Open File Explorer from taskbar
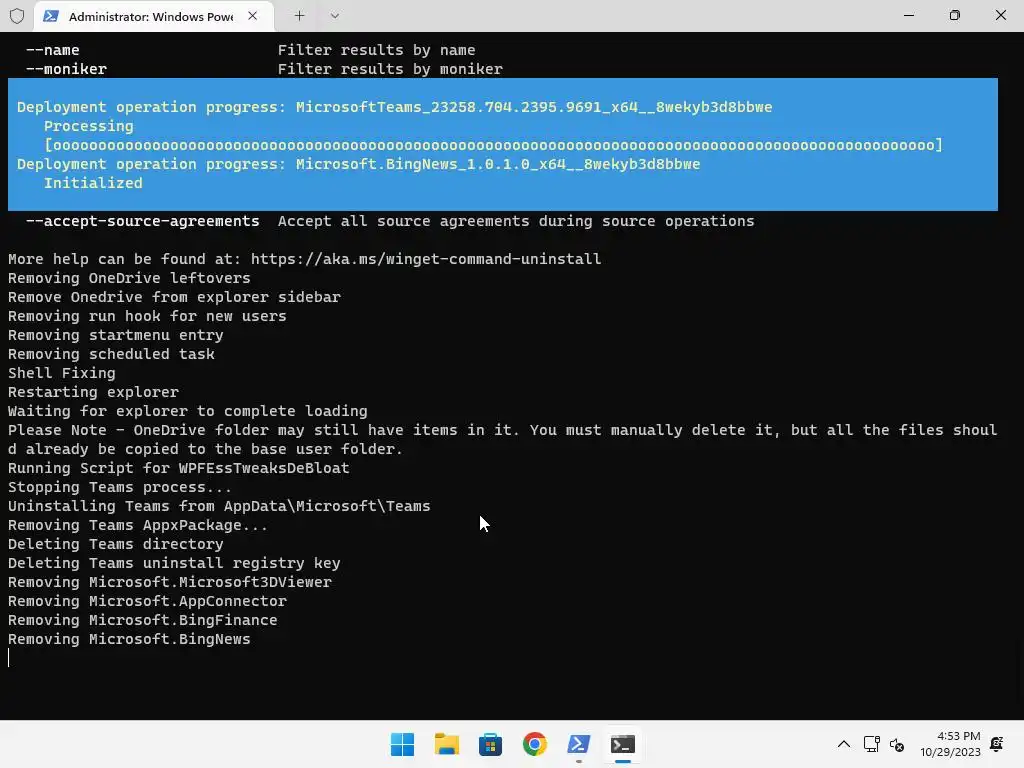The width and height of the screenshot is (1024, 768). (447, 744)
